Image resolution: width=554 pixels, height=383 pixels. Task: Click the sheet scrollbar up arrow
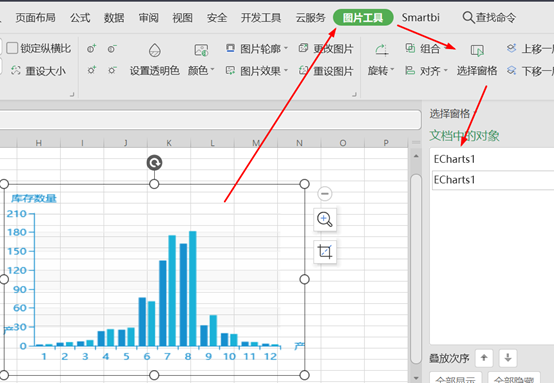416,156
